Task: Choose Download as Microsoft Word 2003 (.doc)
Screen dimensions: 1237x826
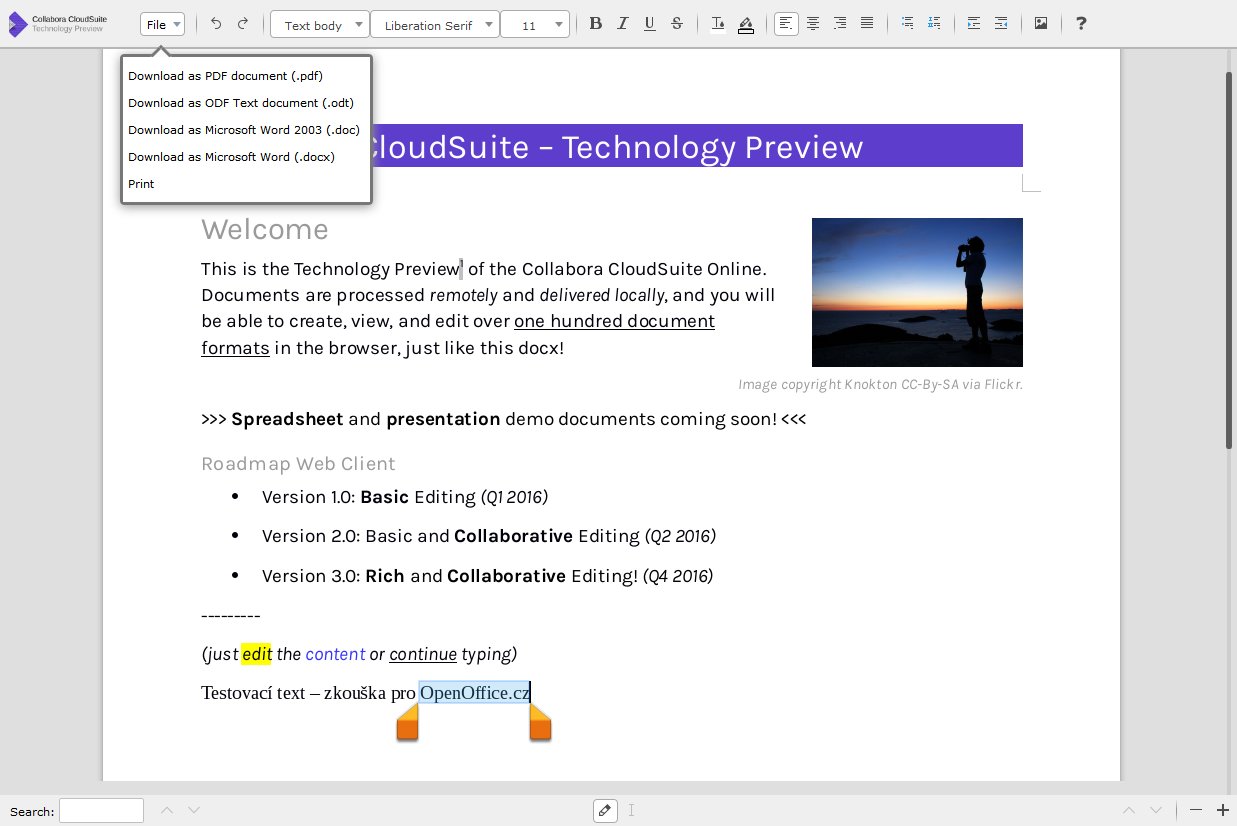Action: point(246,130)
